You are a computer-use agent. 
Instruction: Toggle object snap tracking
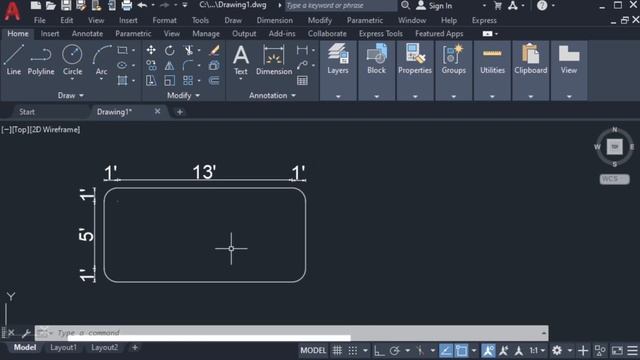(x=446, y=351)
